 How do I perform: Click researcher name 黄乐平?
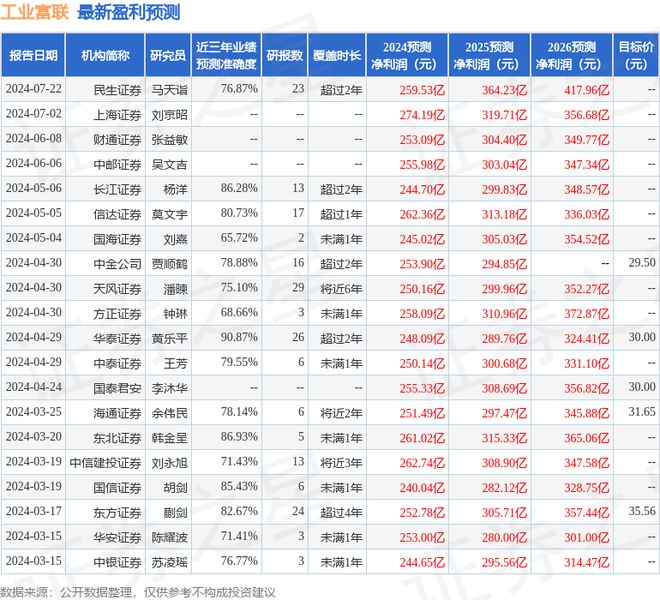tap(169, 338)
